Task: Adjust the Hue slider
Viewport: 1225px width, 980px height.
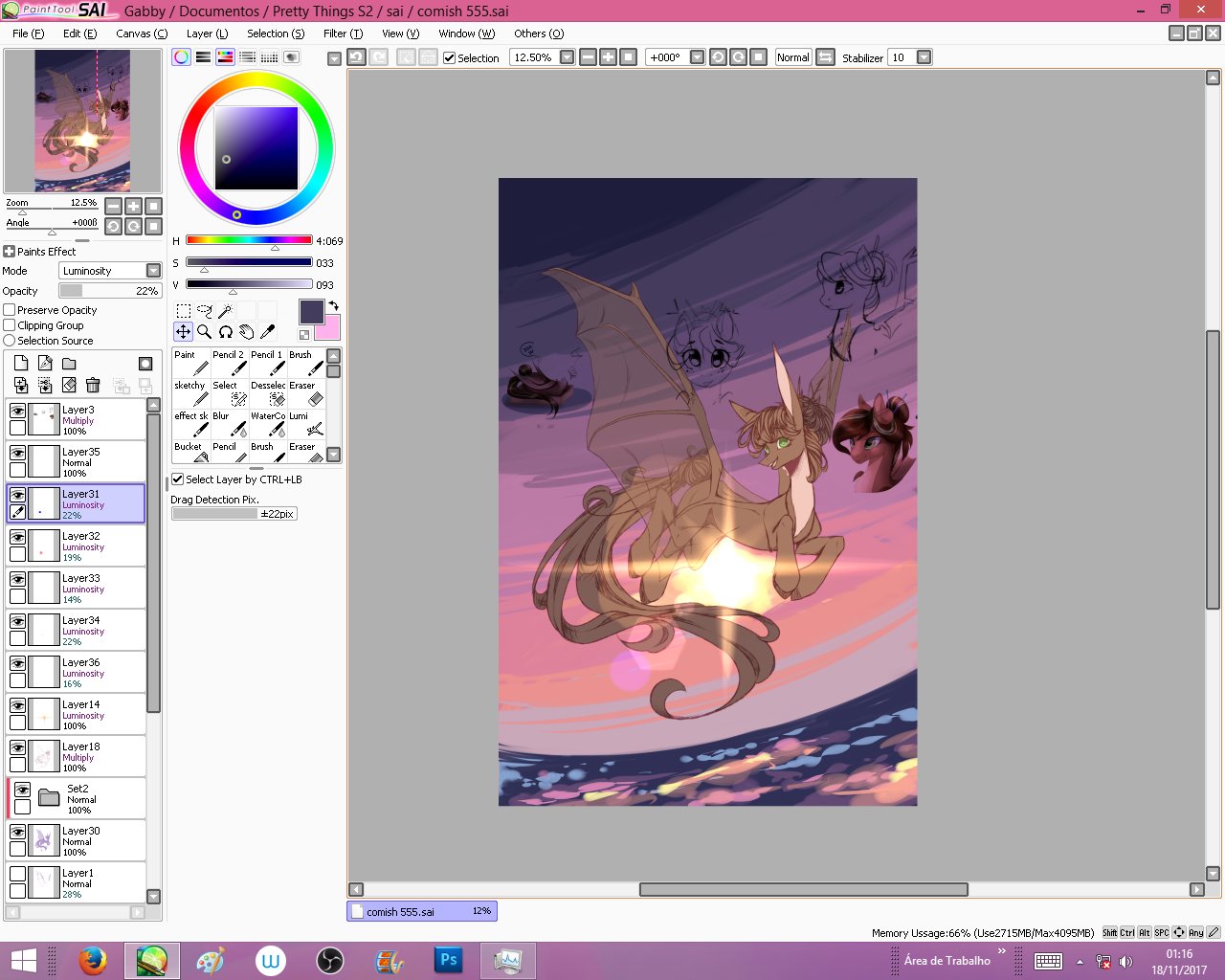Action: tap(249, 240)
